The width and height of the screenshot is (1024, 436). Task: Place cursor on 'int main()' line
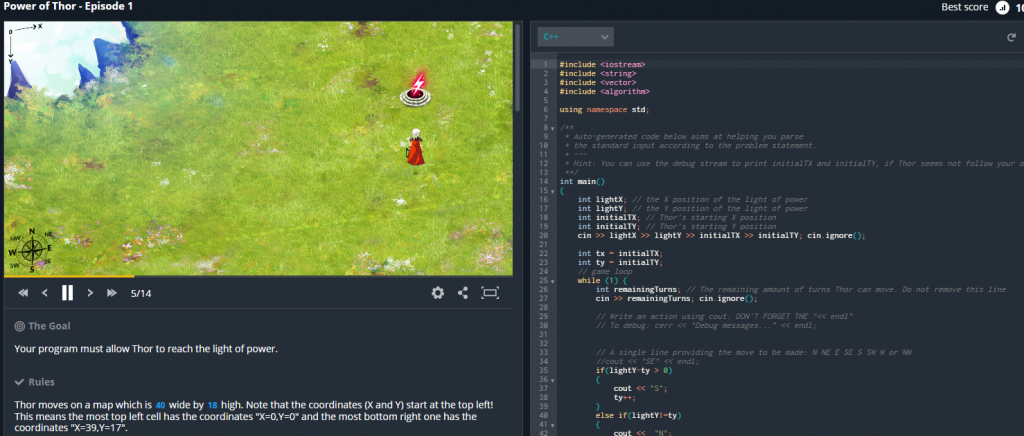(583, 181)
